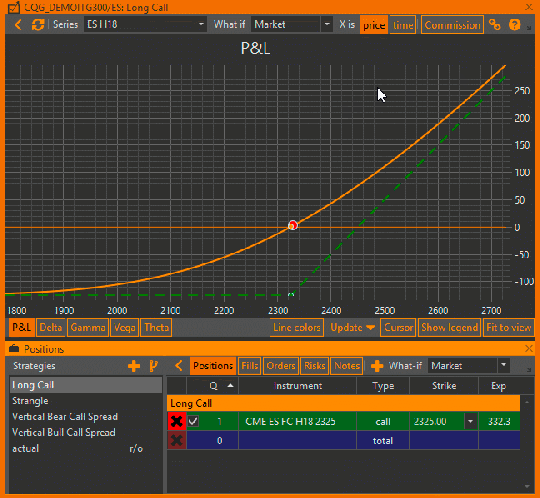Screen dimensions: 540x498
Task: Click the Fit to view button
Action: pyautogui.click(x=509, y=327)
